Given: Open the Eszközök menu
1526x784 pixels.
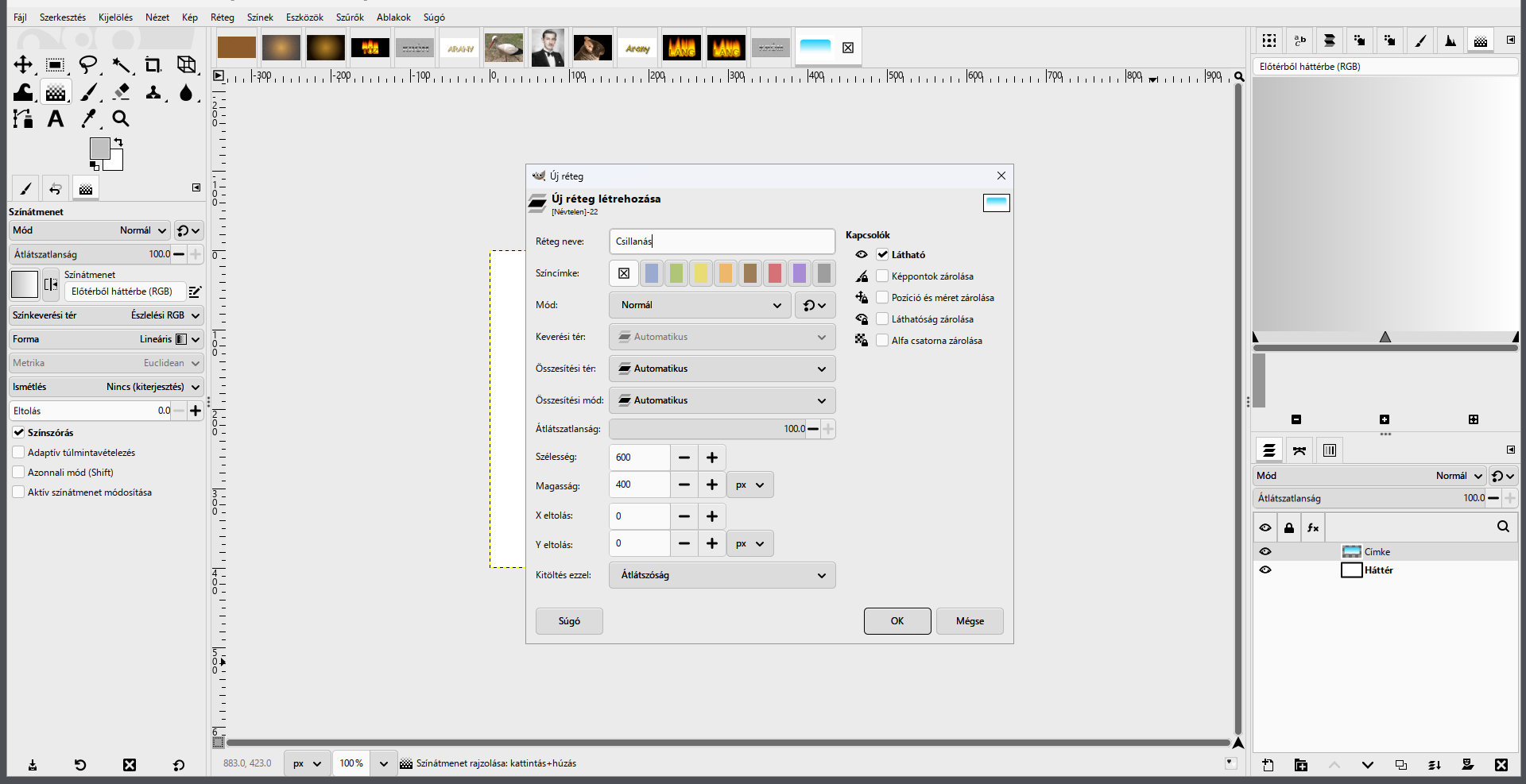Looking at the screenshot, I should [304, 17].
